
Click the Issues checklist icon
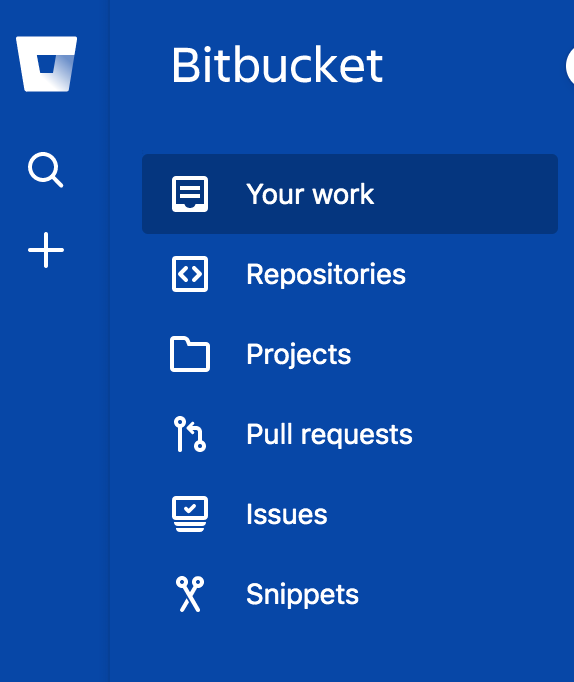[x=190, y=514]
